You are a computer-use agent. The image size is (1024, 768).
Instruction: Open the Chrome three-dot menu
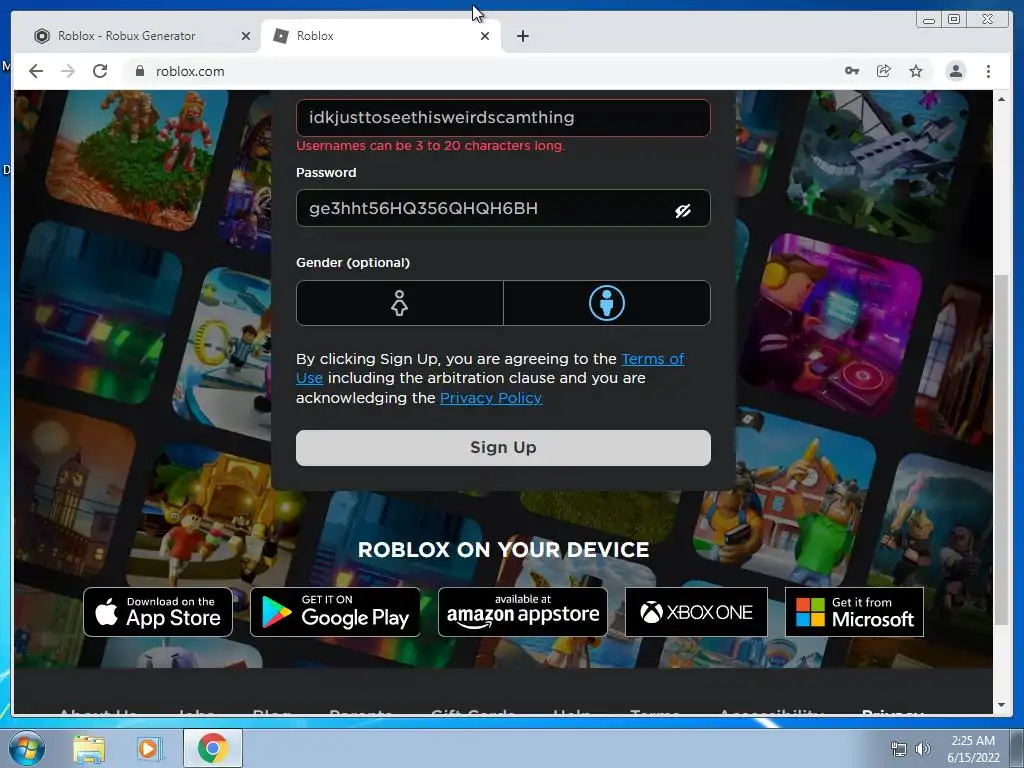coord(988,71)
